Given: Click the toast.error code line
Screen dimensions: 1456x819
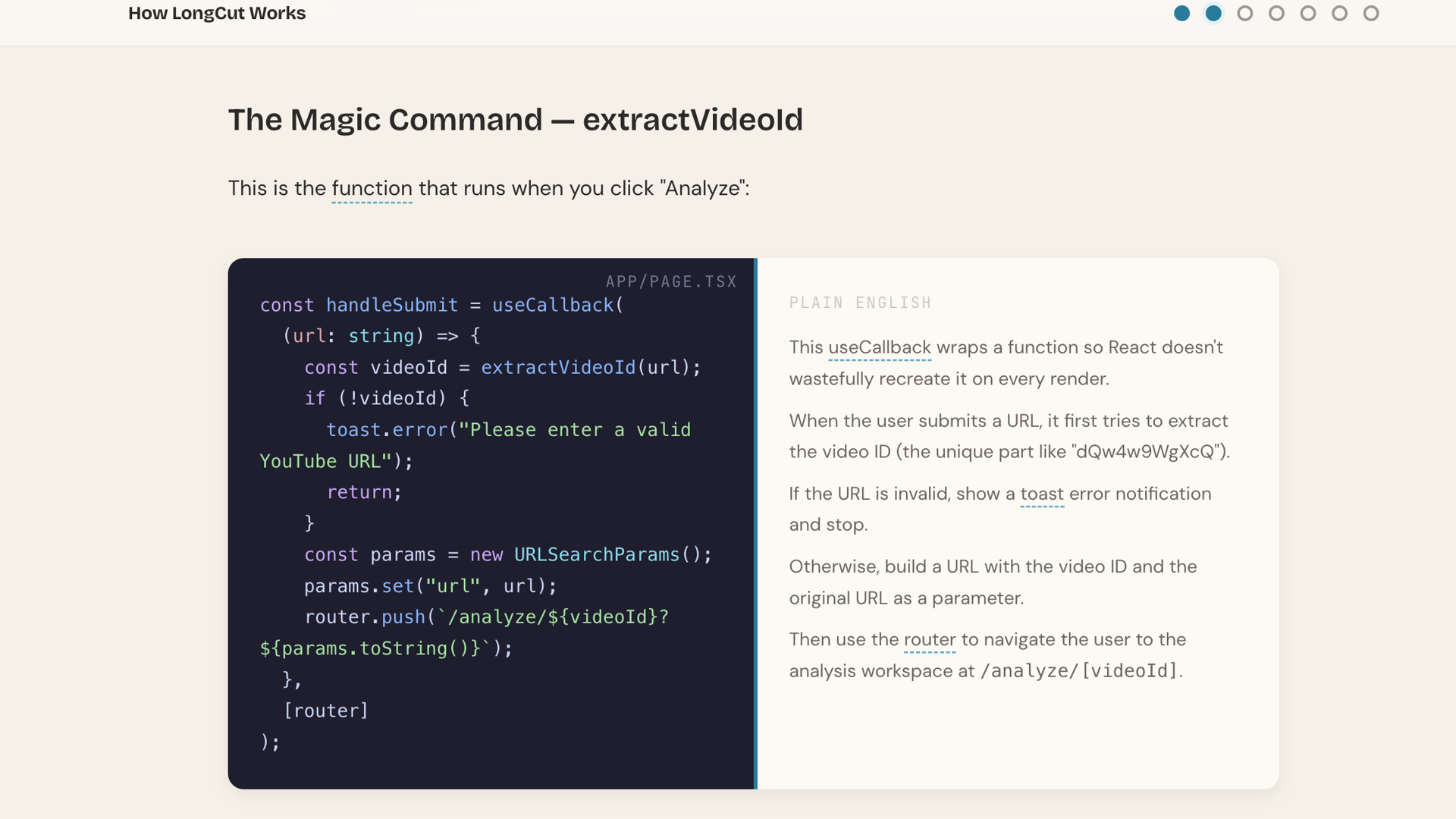Looking at the screenshot, I should [x=508, y=430].
